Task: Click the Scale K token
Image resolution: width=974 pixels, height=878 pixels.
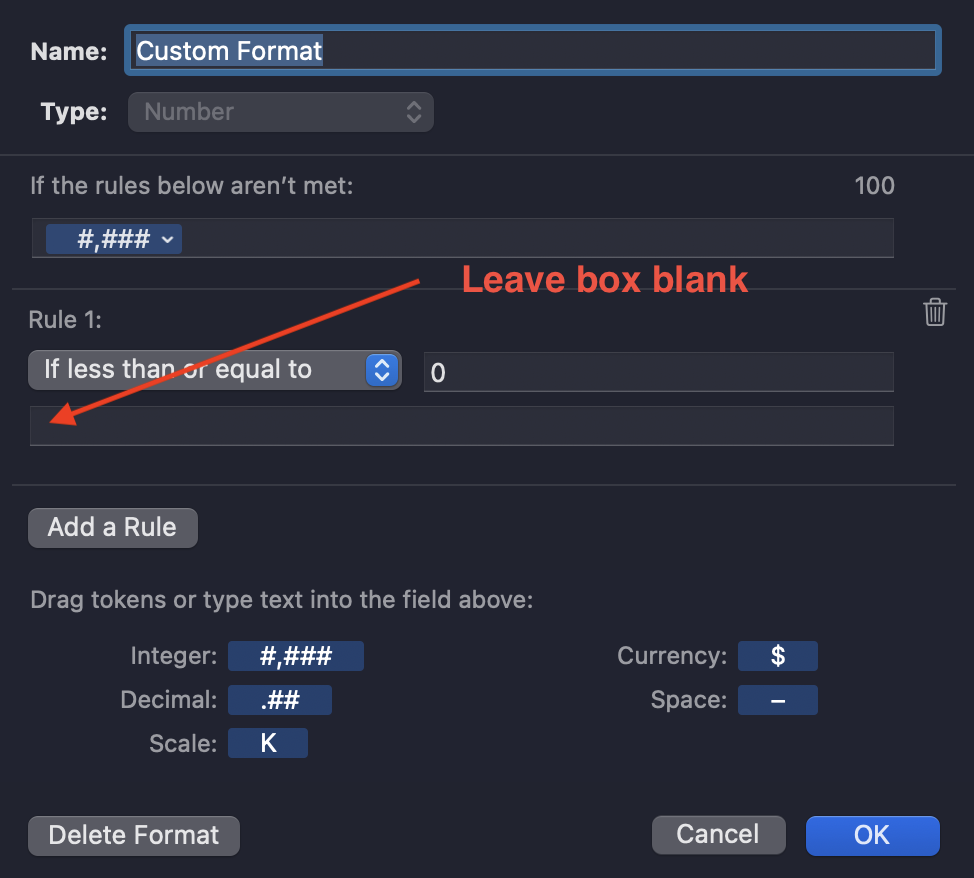Action: click(x=267, y=744)
